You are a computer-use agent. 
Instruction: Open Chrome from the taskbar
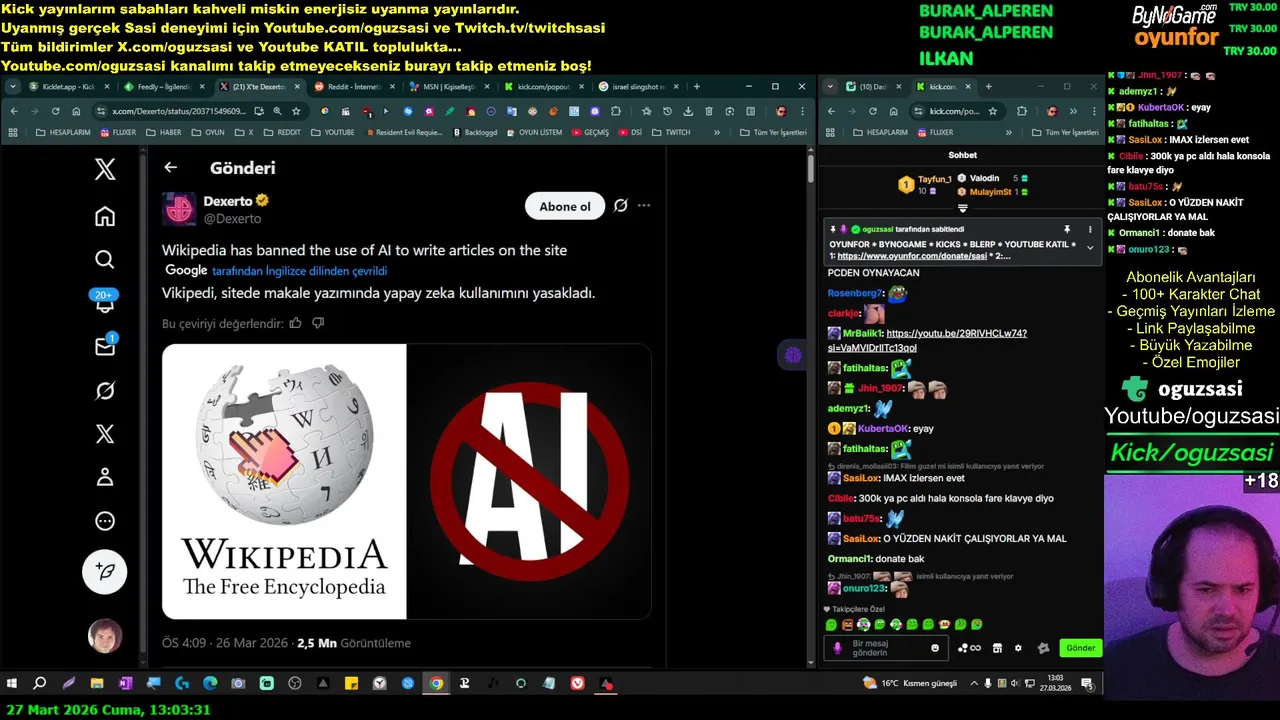(436, 684)
